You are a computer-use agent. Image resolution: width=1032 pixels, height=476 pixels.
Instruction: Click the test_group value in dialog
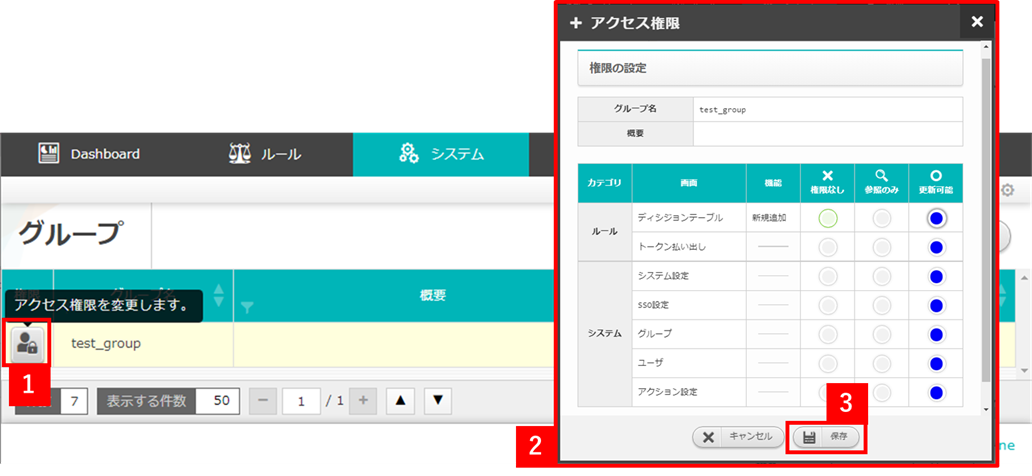click(x=723, y=110)
